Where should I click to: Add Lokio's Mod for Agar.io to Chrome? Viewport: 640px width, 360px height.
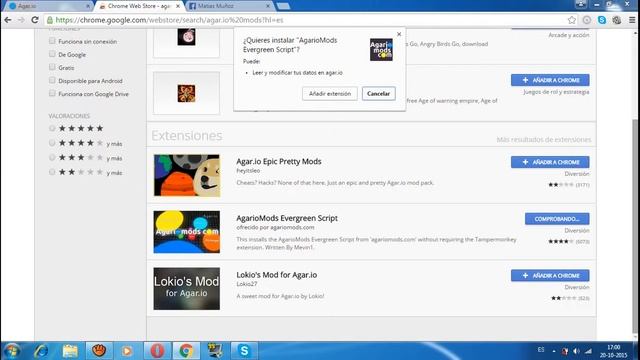(x=550, y=276)
